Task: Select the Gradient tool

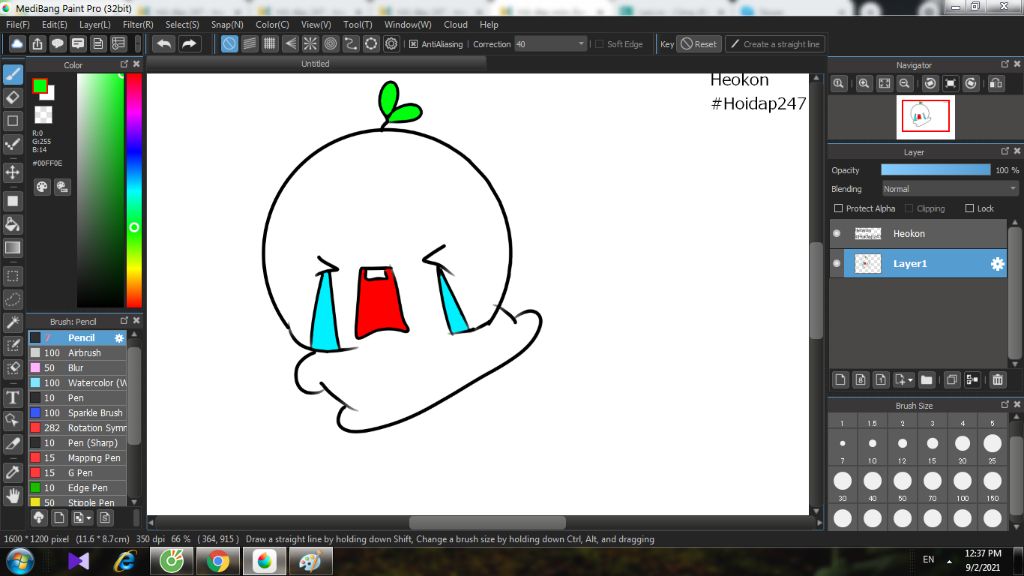Action: pos(13,248)
